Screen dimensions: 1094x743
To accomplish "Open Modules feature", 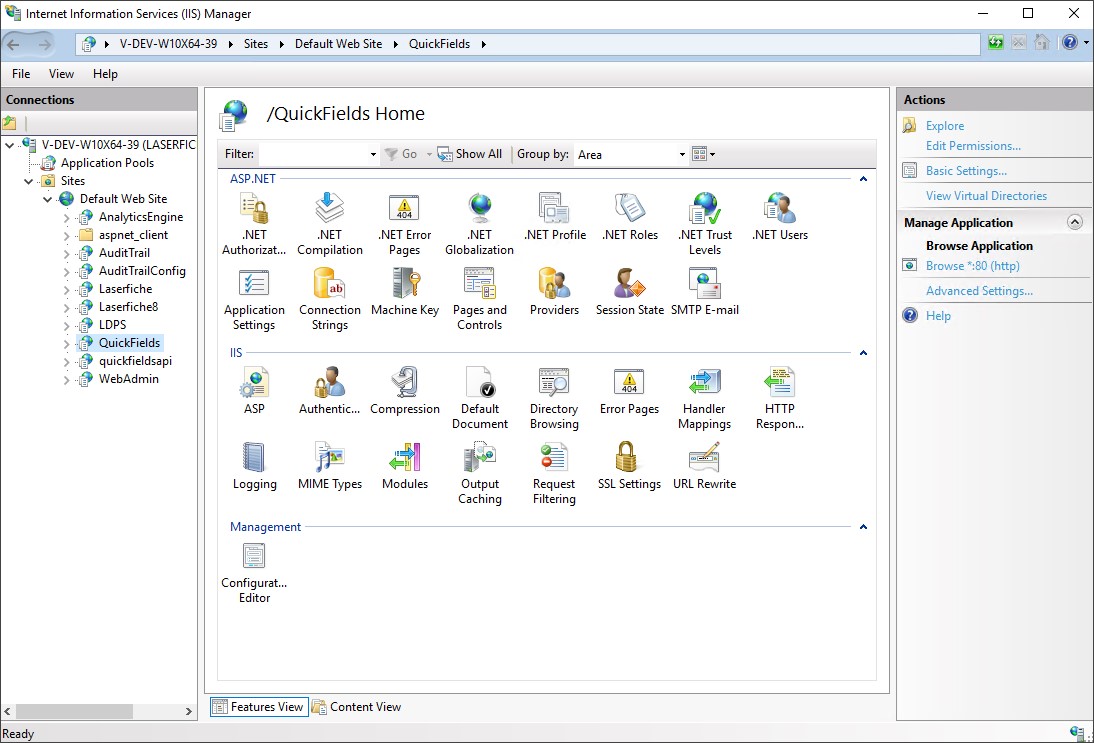I will [405, 466].
